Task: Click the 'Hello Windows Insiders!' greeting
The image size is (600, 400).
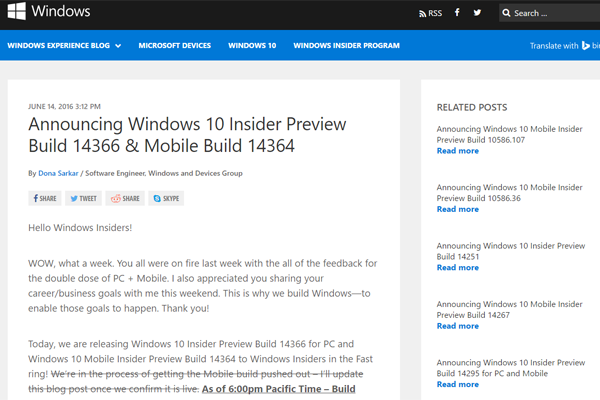Action: 80,228
